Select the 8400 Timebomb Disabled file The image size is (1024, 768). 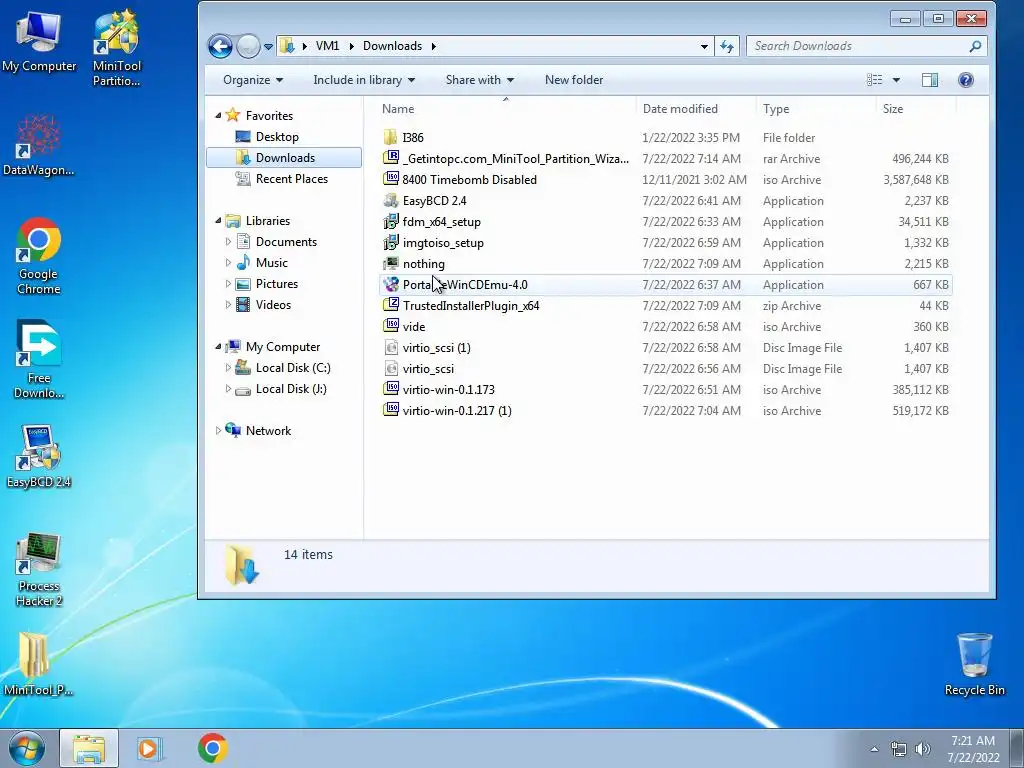click(665, 180)
